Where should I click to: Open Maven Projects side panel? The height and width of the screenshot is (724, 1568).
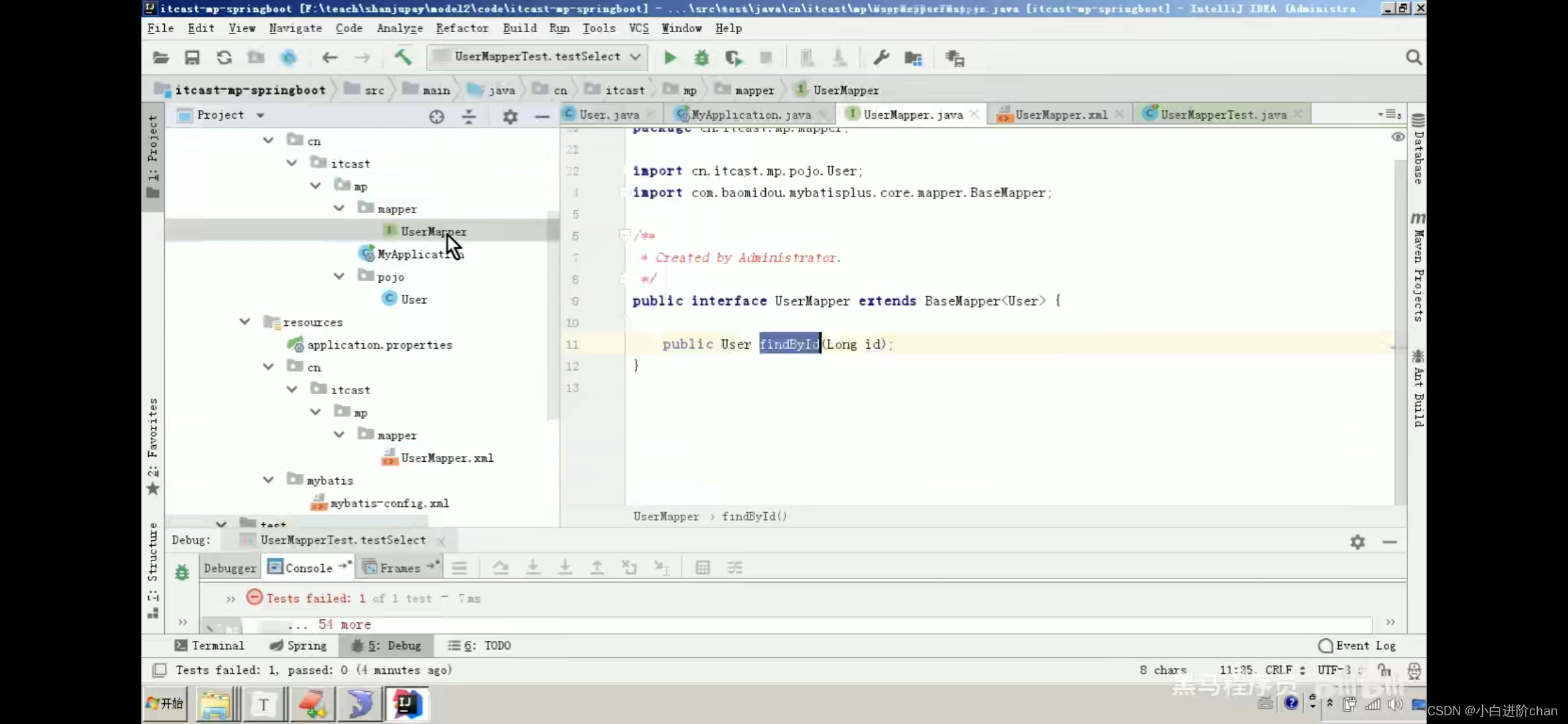(x=1417, y=267)
